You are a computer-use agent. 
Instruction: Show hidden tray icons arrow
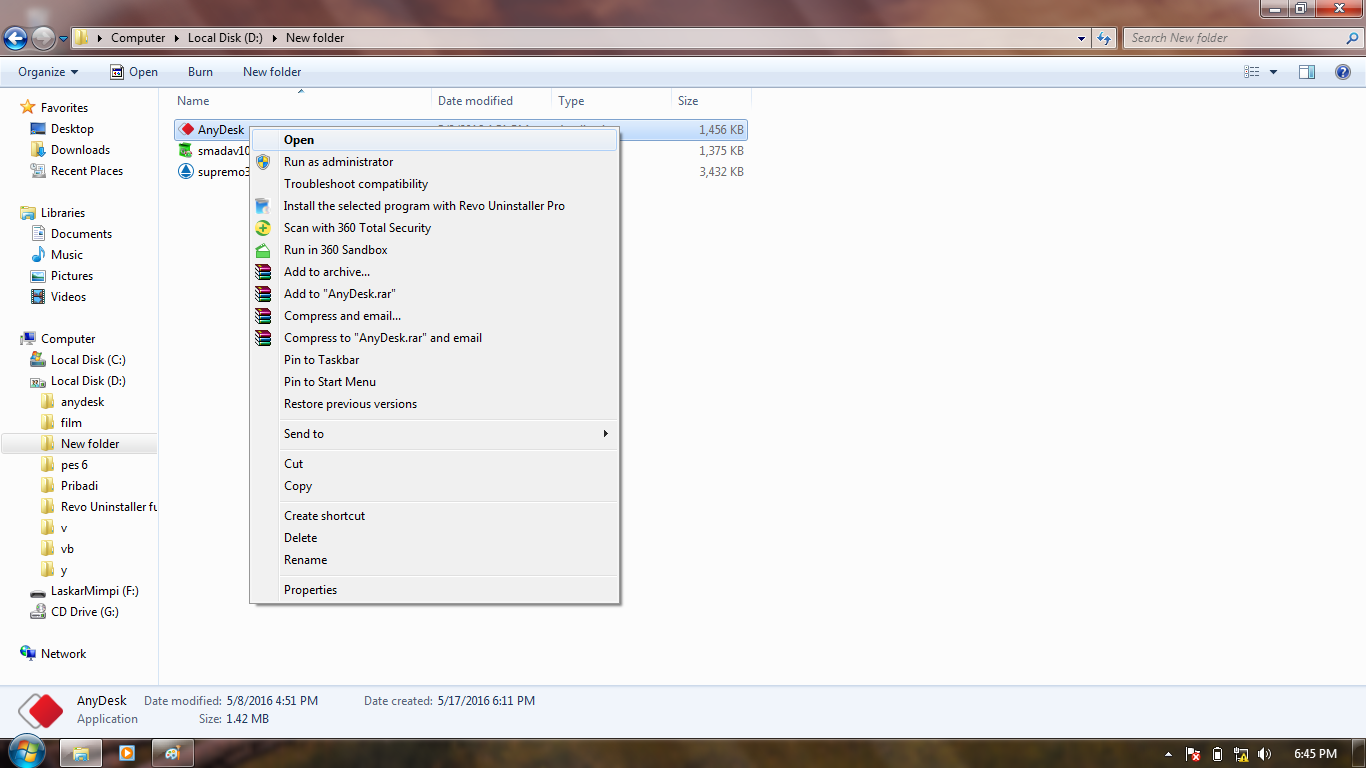click(x=1169, y=754)
